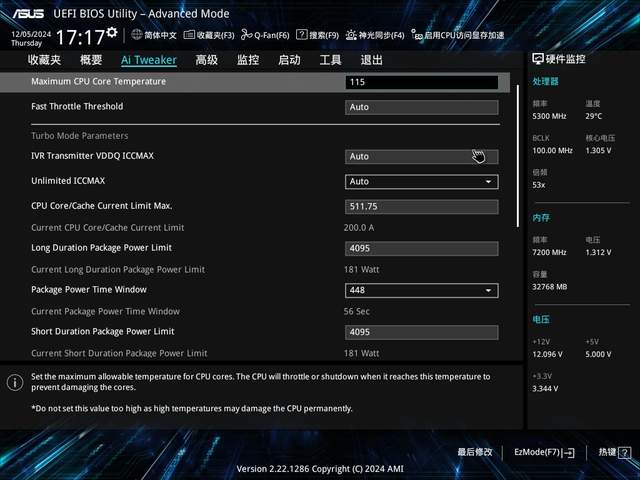Open 最后修改 last modified

pyautogui.click(x=475, y=452)
